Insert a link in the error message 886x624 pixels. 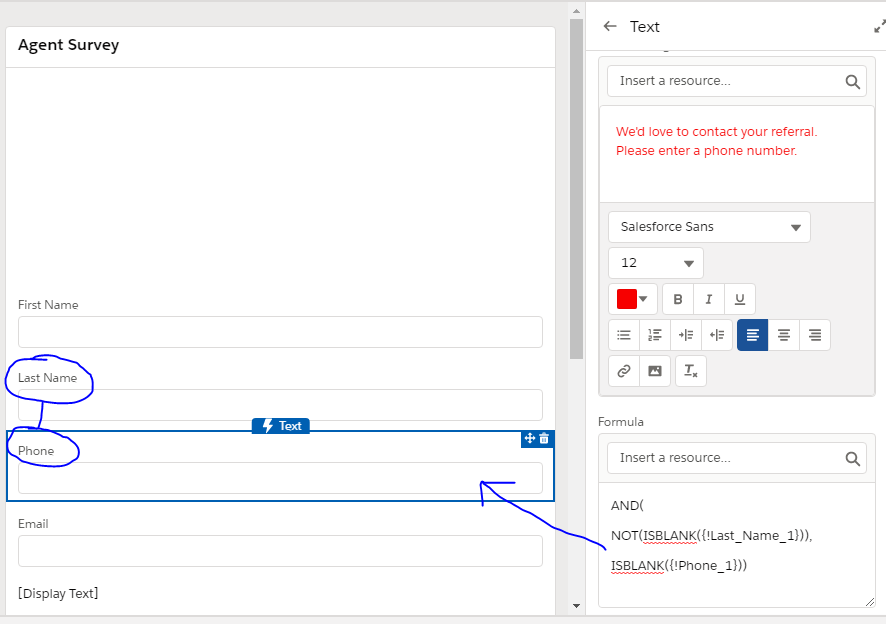624,371
